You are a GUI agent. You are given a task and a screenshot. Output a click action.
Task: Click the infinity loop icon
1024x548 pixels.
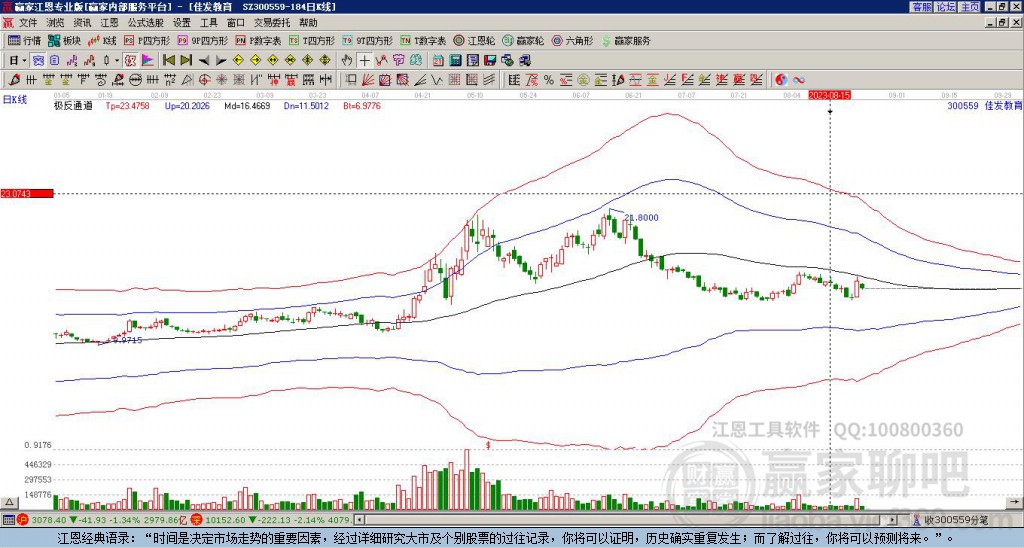(x=799, y=80)
